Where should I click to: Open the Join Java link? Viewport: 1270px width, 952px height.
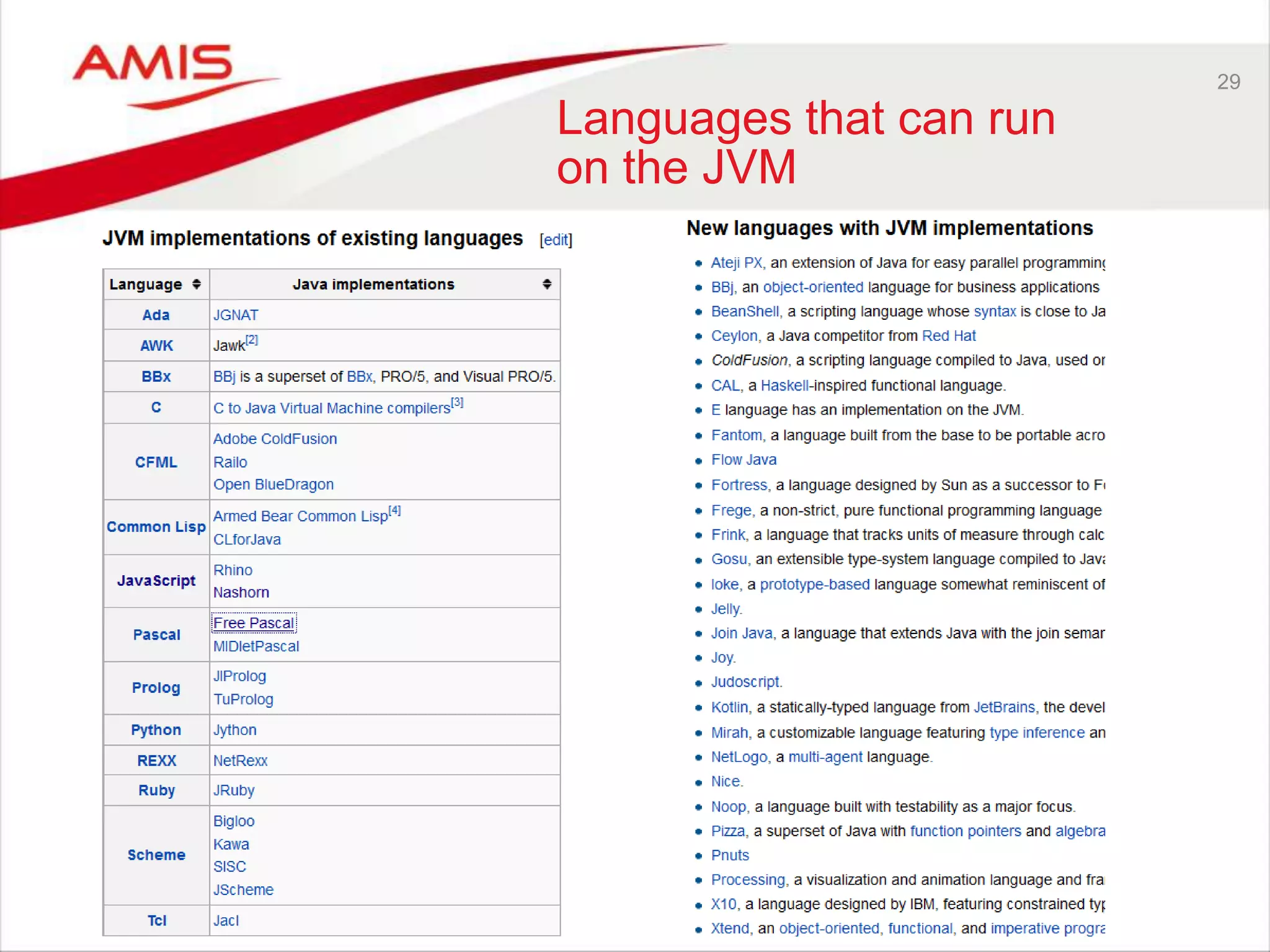(742, 633)
